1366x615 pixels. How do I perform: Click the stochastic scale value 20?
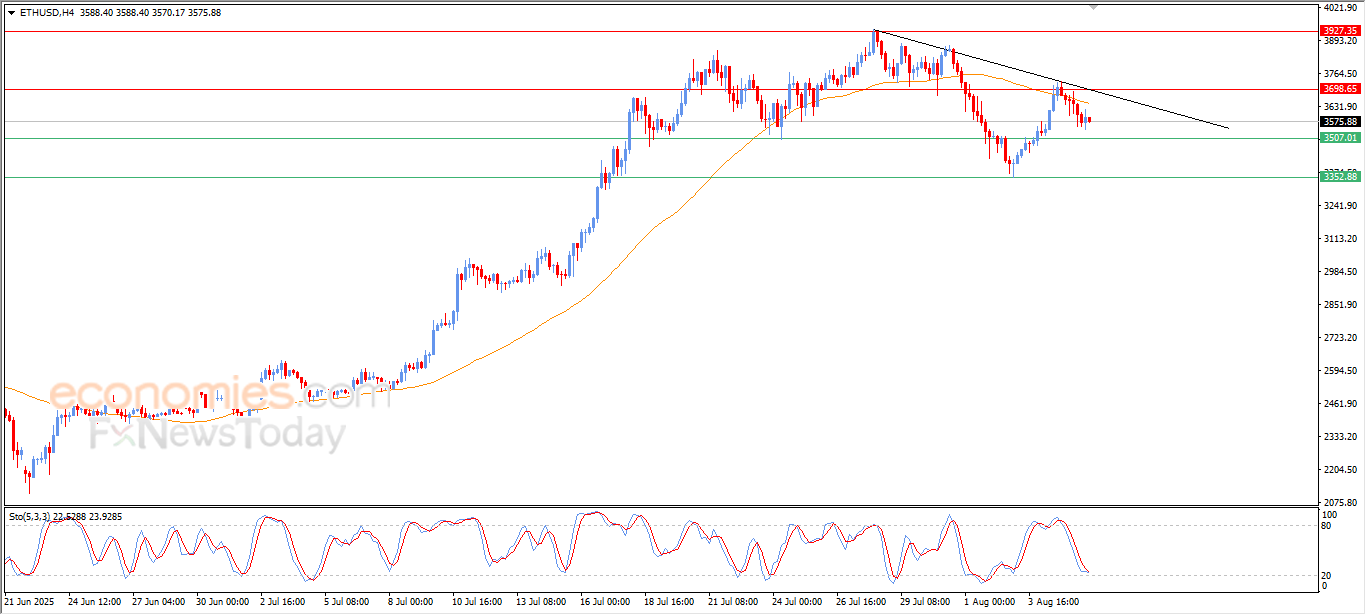coord(1327,574)
